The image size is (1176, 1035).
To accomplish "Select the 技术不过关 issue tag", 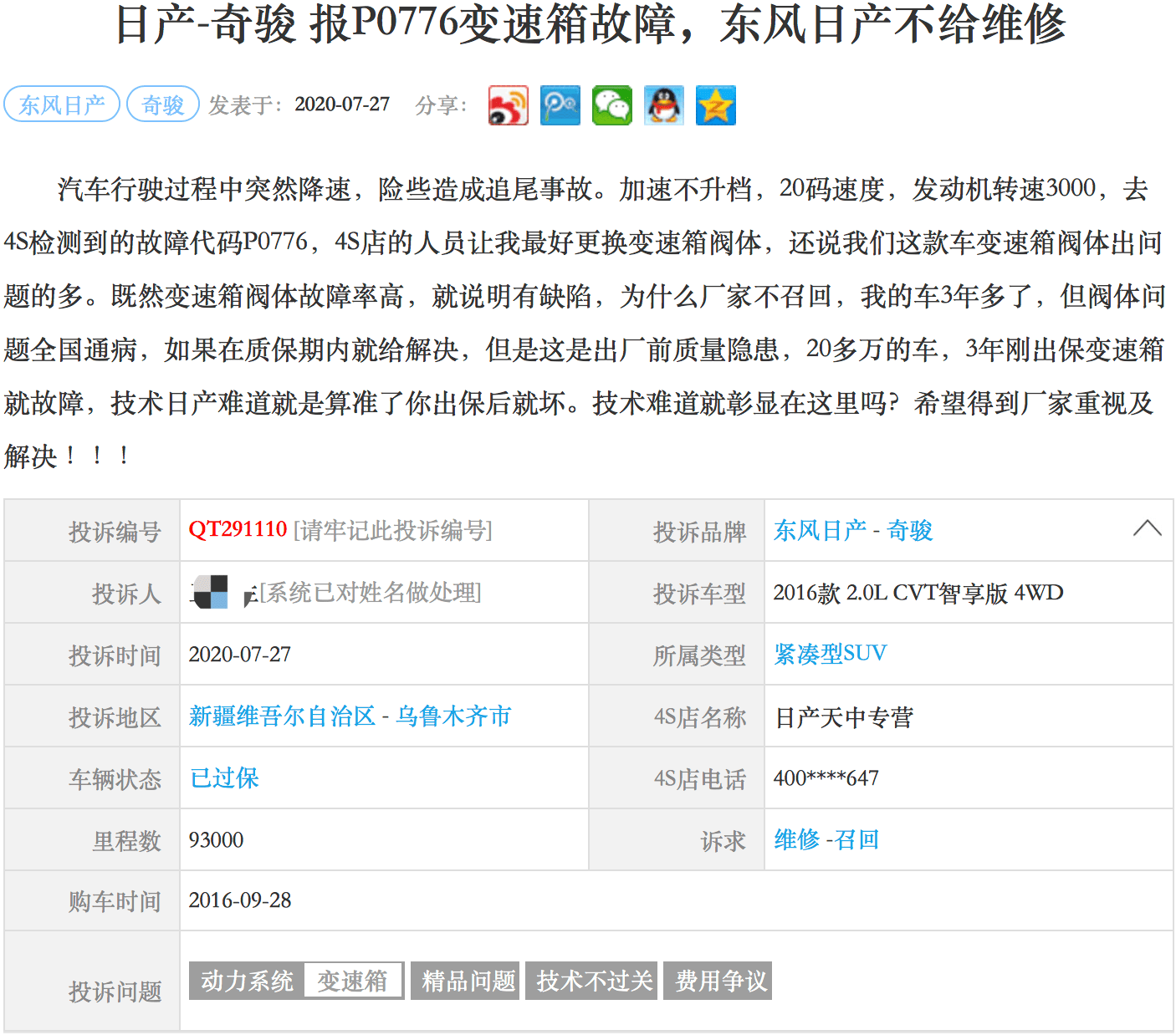I will (592, 981).
